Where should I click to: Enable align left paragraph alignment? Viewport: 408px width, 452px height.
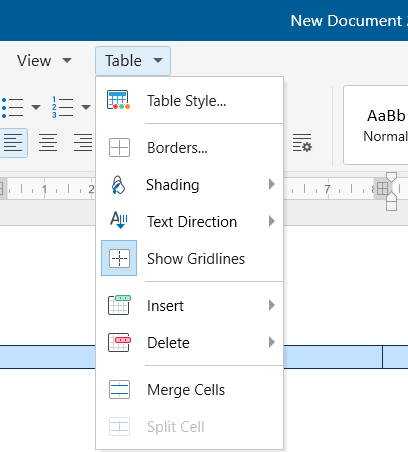tap(13, 143)
